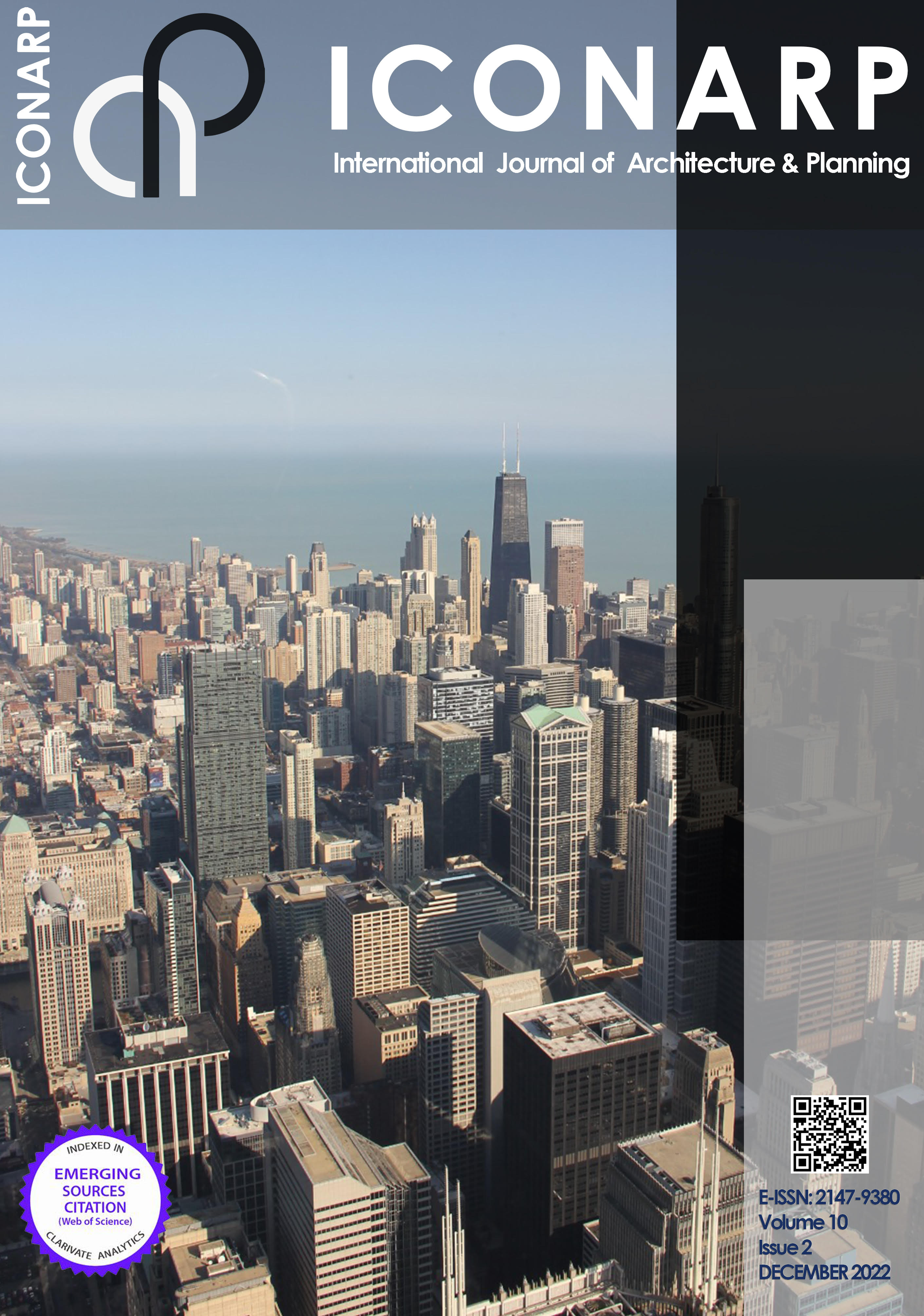Click 'International Journal of Architecture & Planning' subtitle
This screenshot has height=1316, width=924.
tap(621, 164)
